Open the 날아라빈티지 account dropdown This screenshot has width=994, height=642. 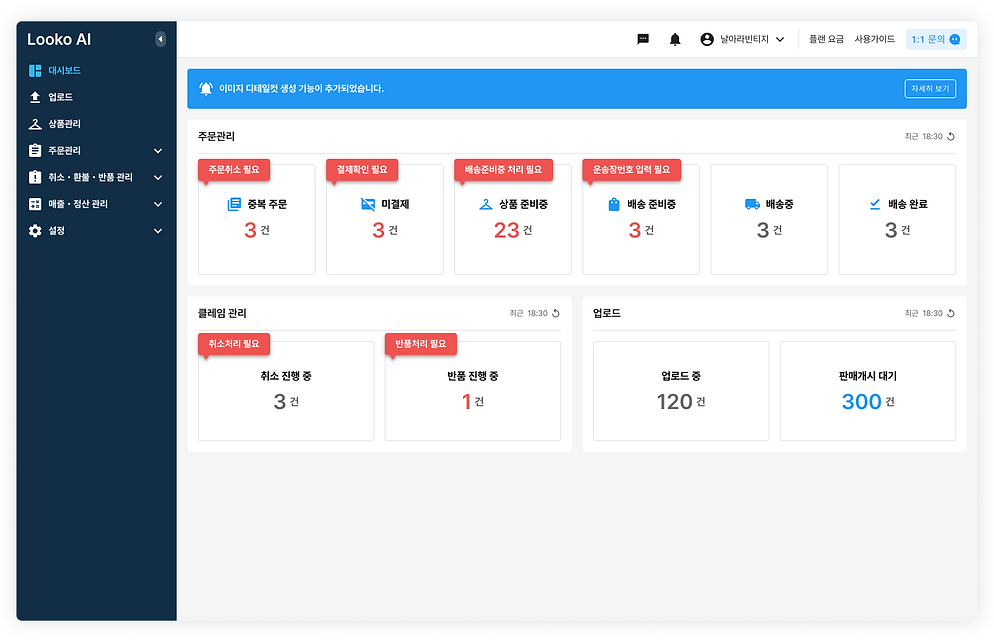pos(780,40)
